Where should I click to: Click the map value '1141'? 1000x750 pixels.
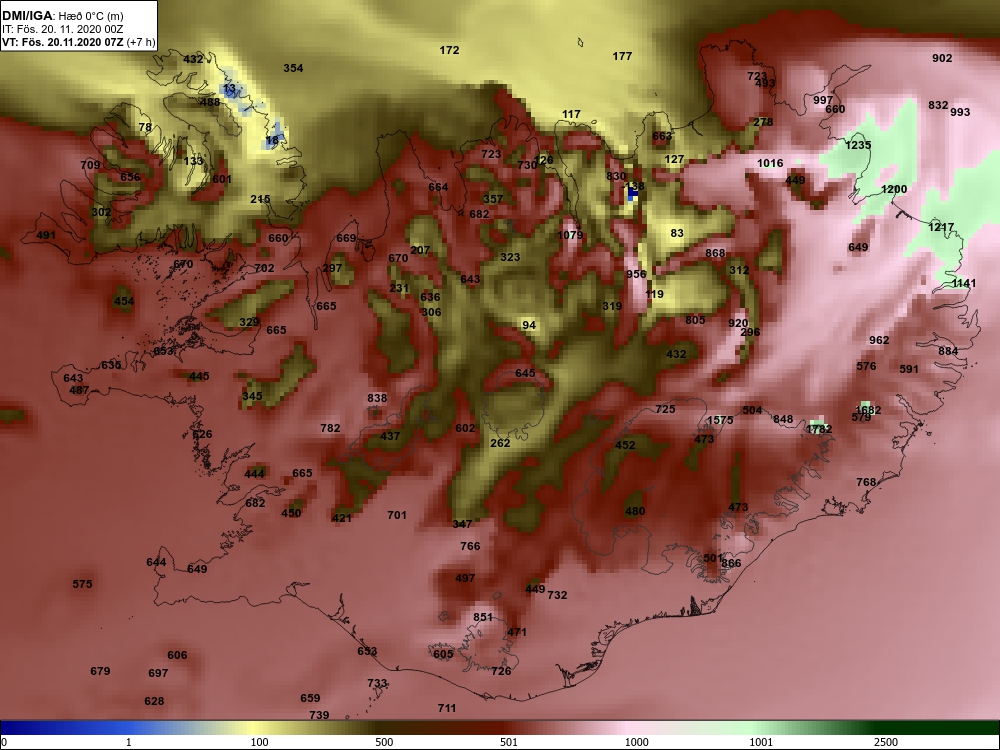963,283
